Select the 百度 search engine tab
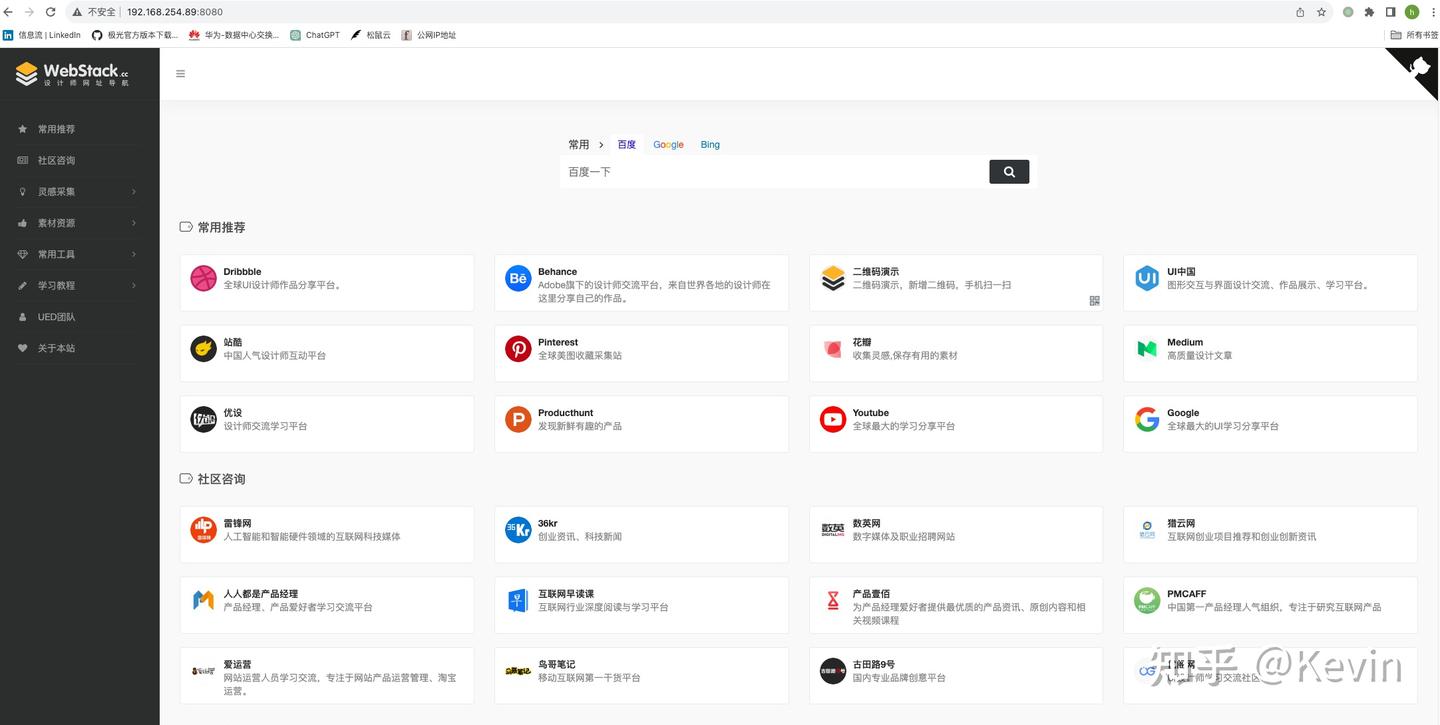This screenshot has width=1440, height=725. 627,145
